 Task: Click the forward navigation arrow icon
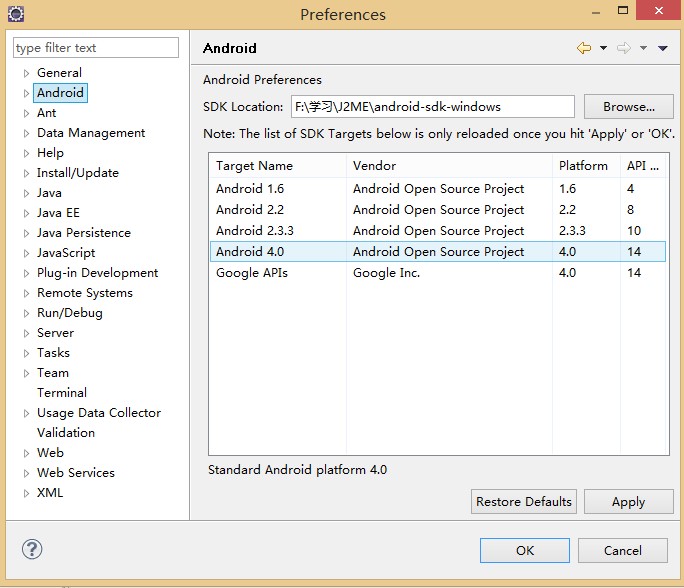[x=624, y=48]
